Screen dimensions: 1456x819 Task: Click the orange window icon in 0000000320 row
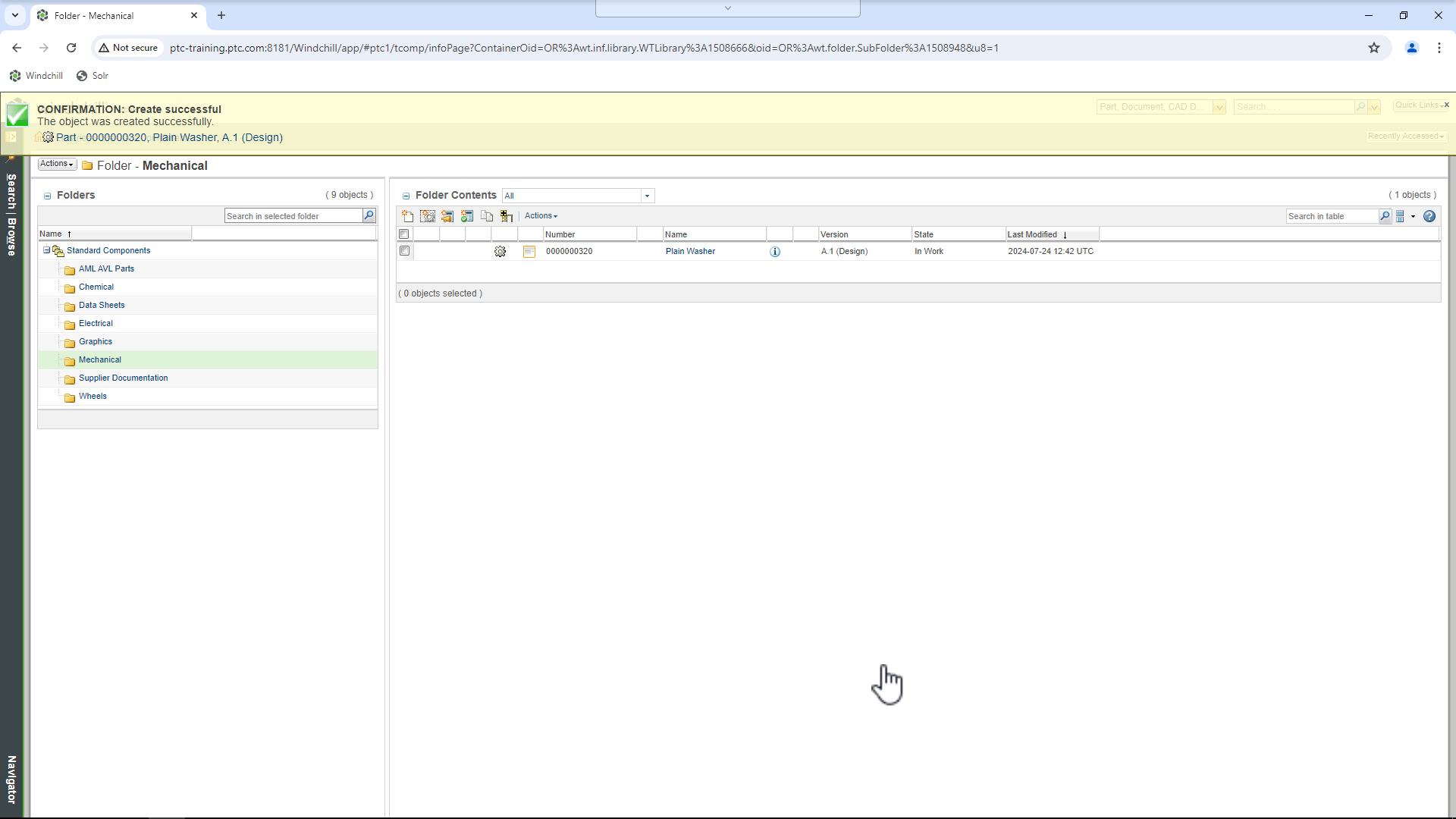click(529, 252)
